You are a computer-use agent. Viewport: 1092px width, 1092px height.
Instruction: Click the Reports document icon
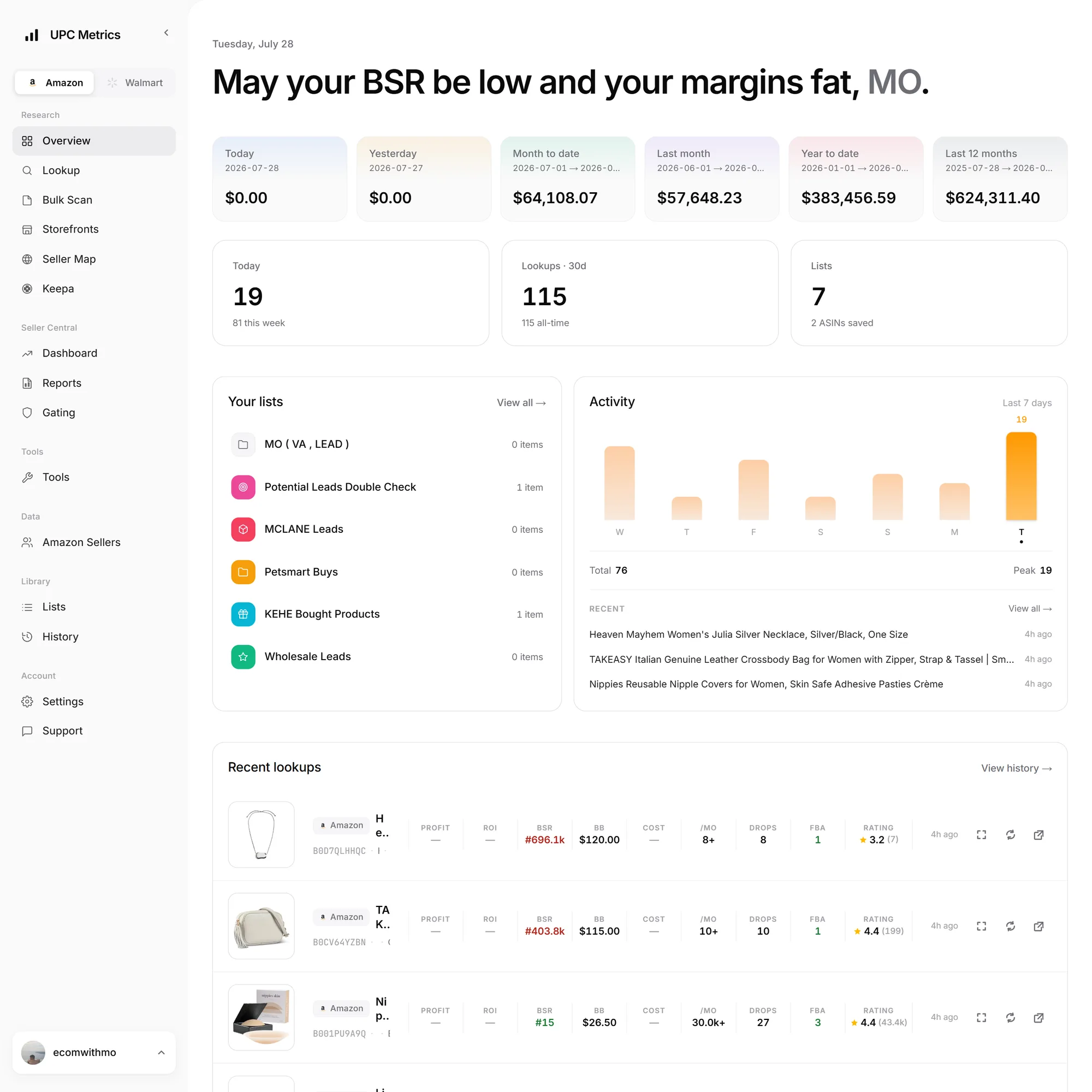(x=27, y=383)
